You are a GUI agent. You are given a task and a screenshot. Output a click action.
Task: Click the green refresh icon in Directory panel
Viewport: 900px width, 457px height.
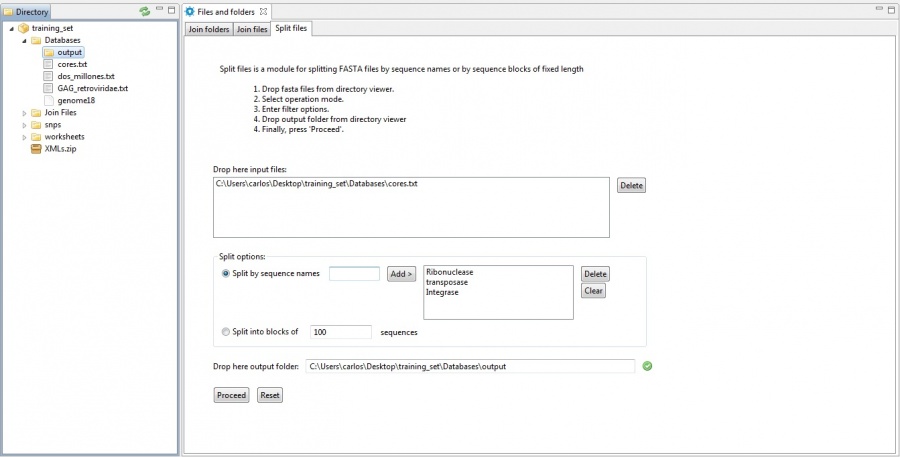[145, 11]
